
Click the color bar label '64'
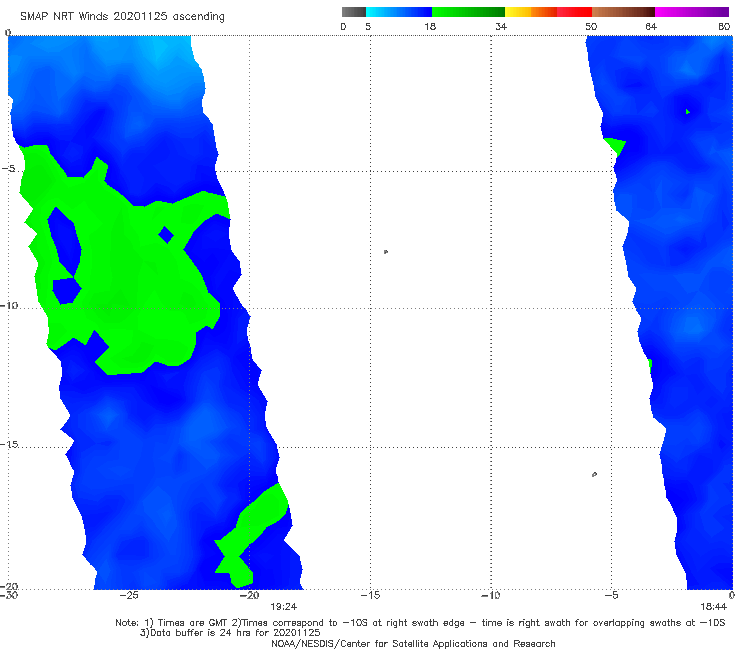tap(651, 27)
